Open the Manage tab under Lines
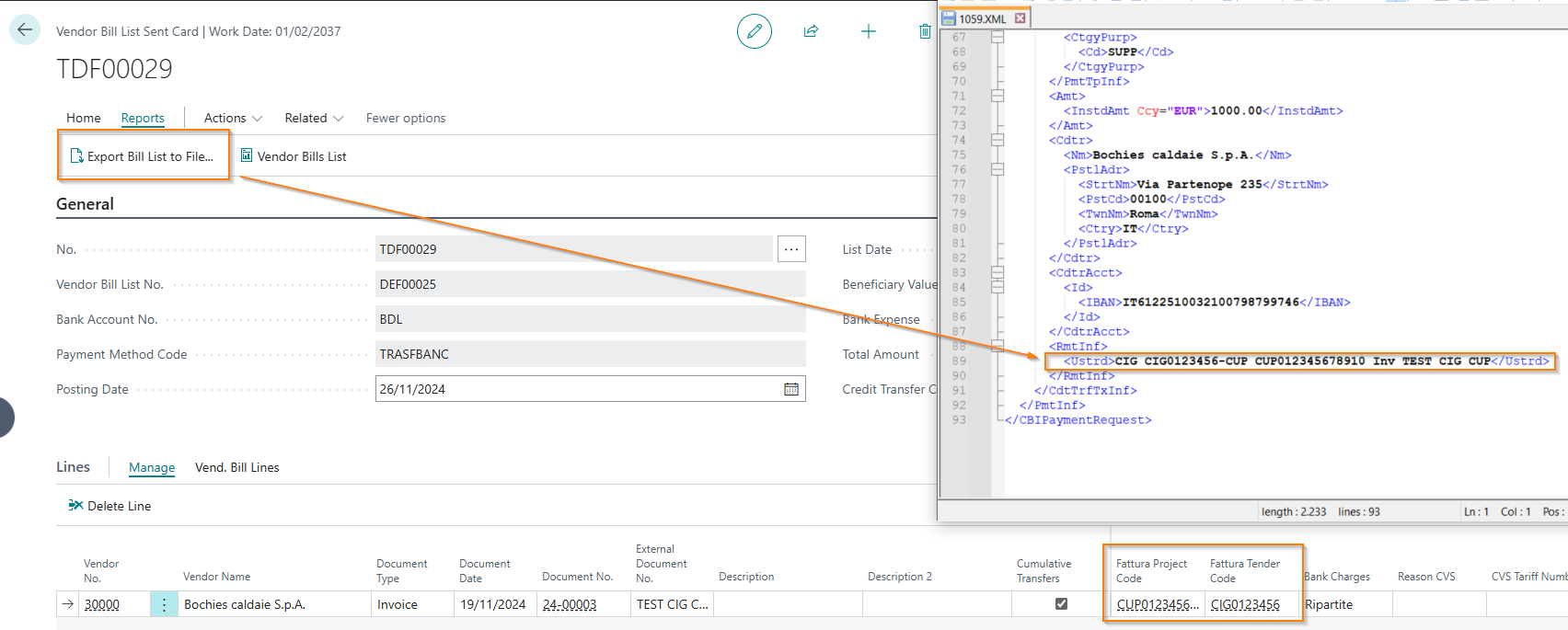This screenshot has height=630, width=1568. click(x=152, y=467)
